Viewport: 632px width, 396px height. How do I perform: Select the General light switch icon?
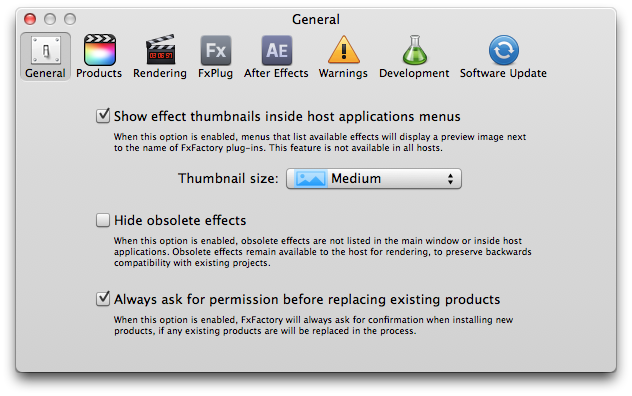[46, 50]
